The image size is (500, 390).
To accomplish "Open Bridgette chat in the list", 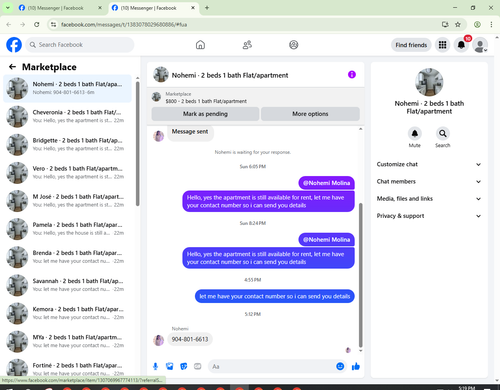I will point(67,144).
